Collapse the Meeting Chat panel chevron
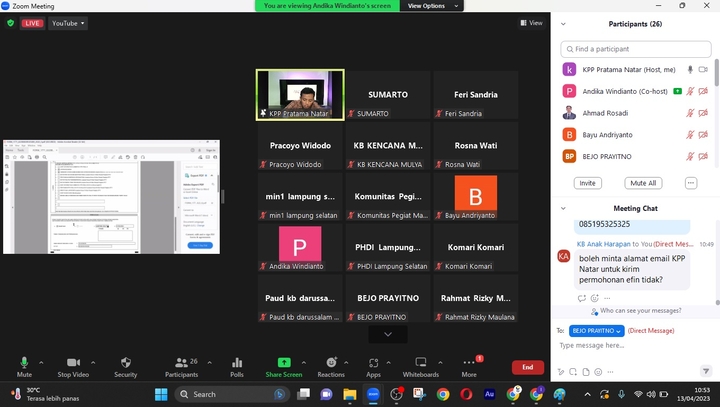720x407 pixels. 562,208
